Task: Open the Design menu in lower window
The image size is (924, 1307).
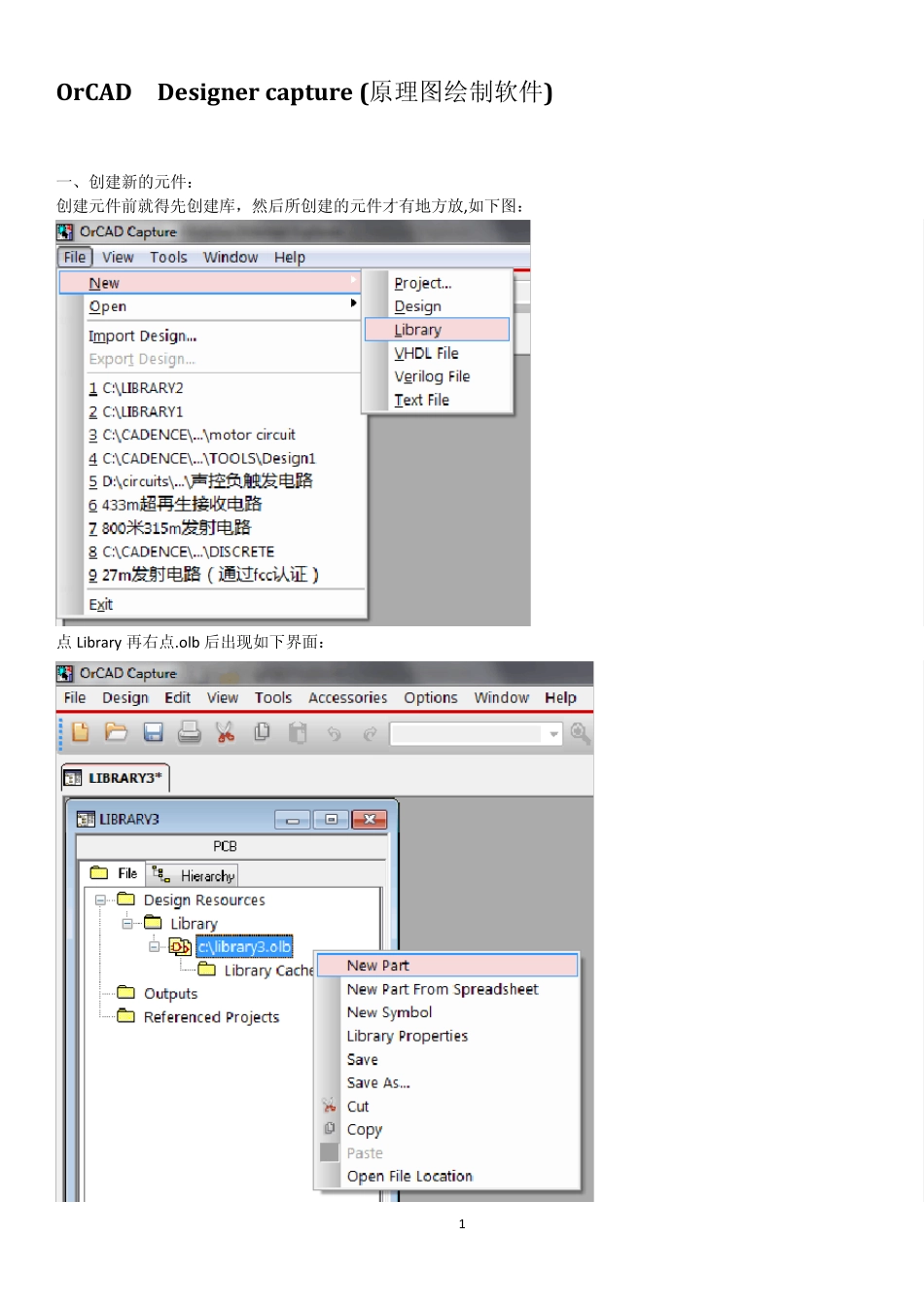Action: 125,697
